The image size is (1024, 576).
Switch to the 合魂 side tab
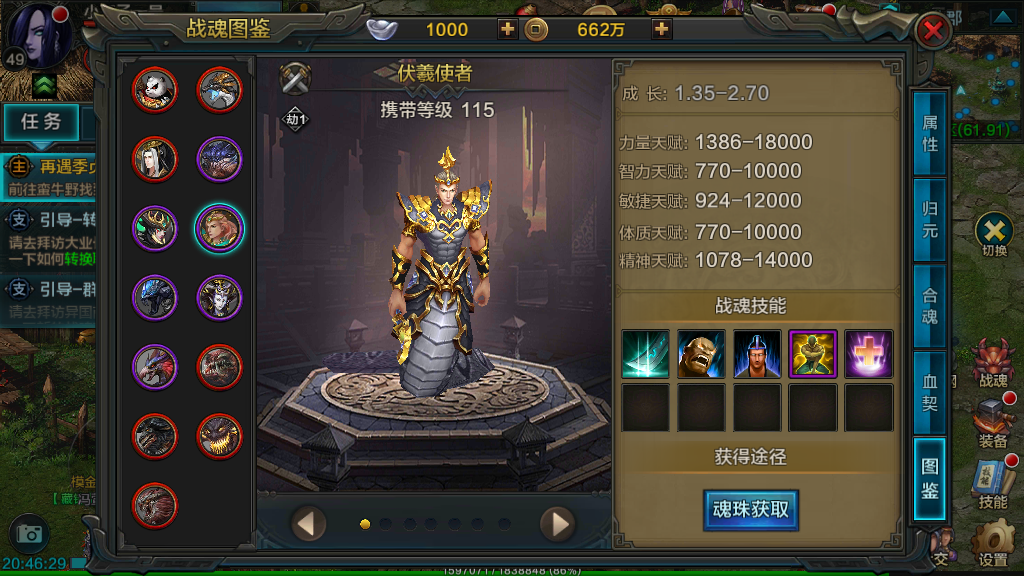coord(929,306)
